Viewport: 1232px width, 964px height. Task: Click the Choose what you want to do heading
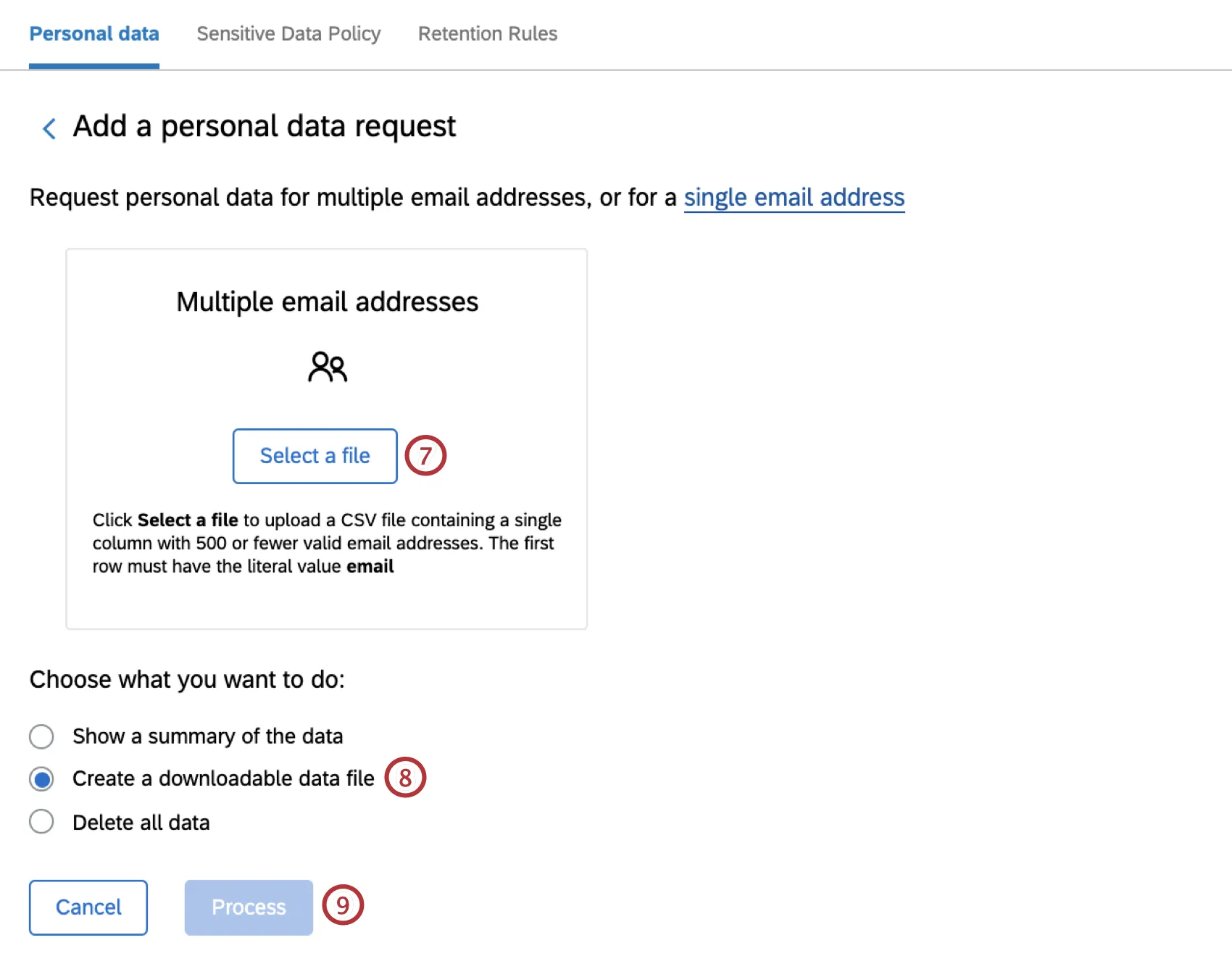[187, 680]
